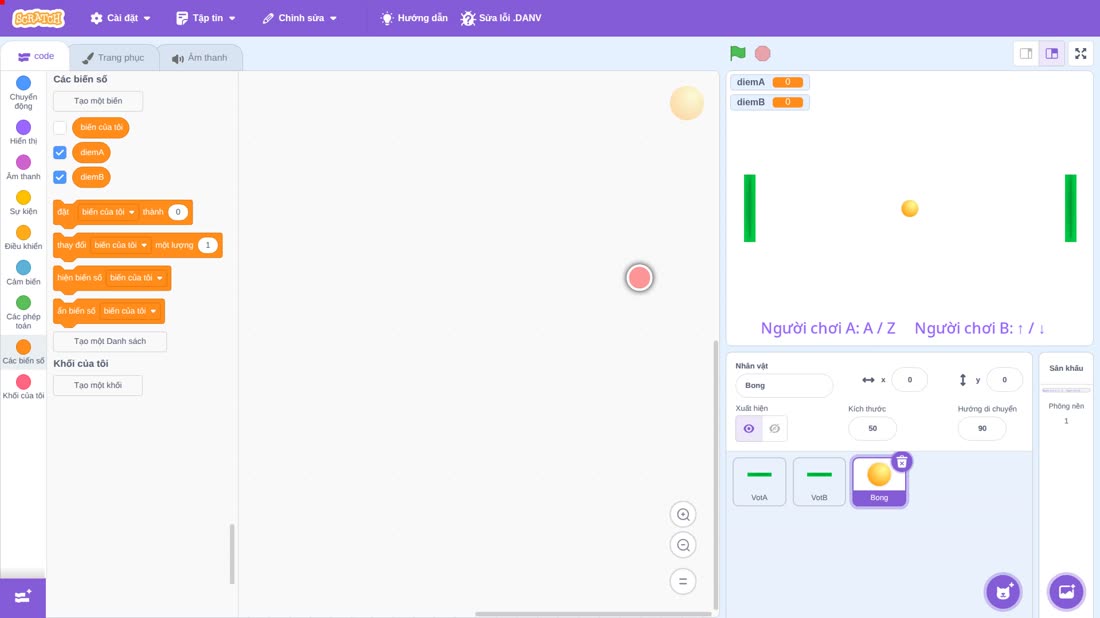Open the add extension button
The image size is (1100, 618).
click(22, 597)
